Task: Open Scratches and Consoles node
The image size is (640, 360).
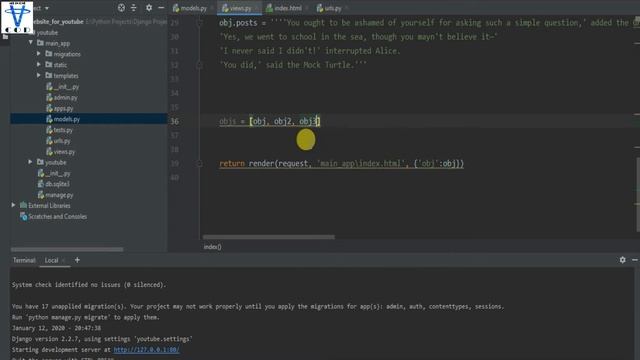Action: click(57, 217)
